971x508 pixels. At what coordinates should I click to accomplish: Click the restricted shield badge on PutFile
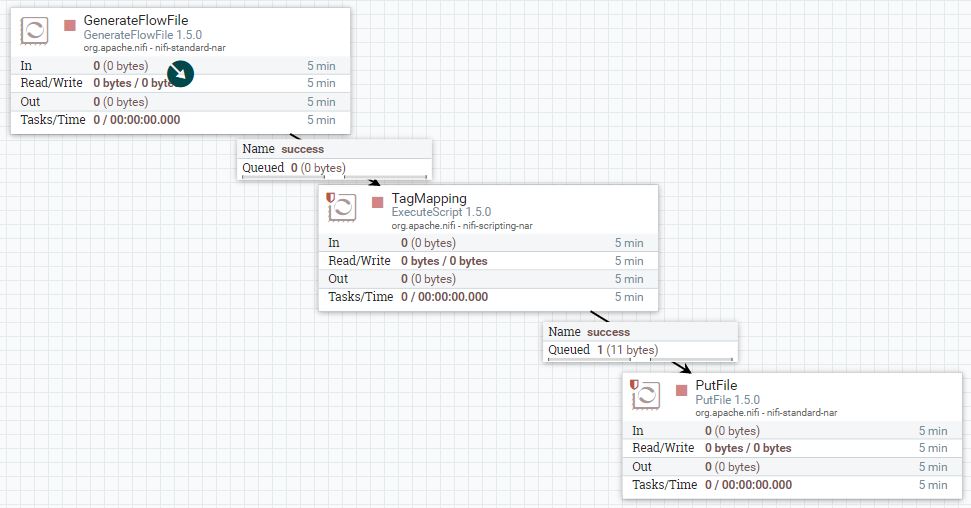pos(634,385)
